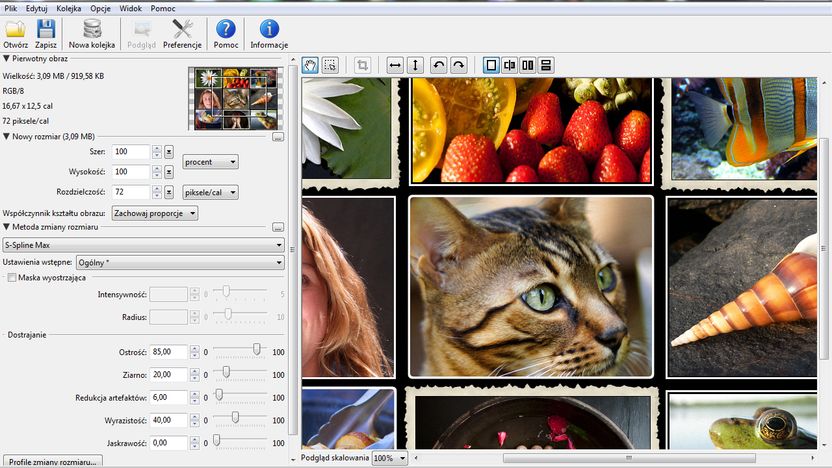Open the Pomoc menu
Image resolution: width=832 pixels, height=468 pixels.
click(163, 8)
